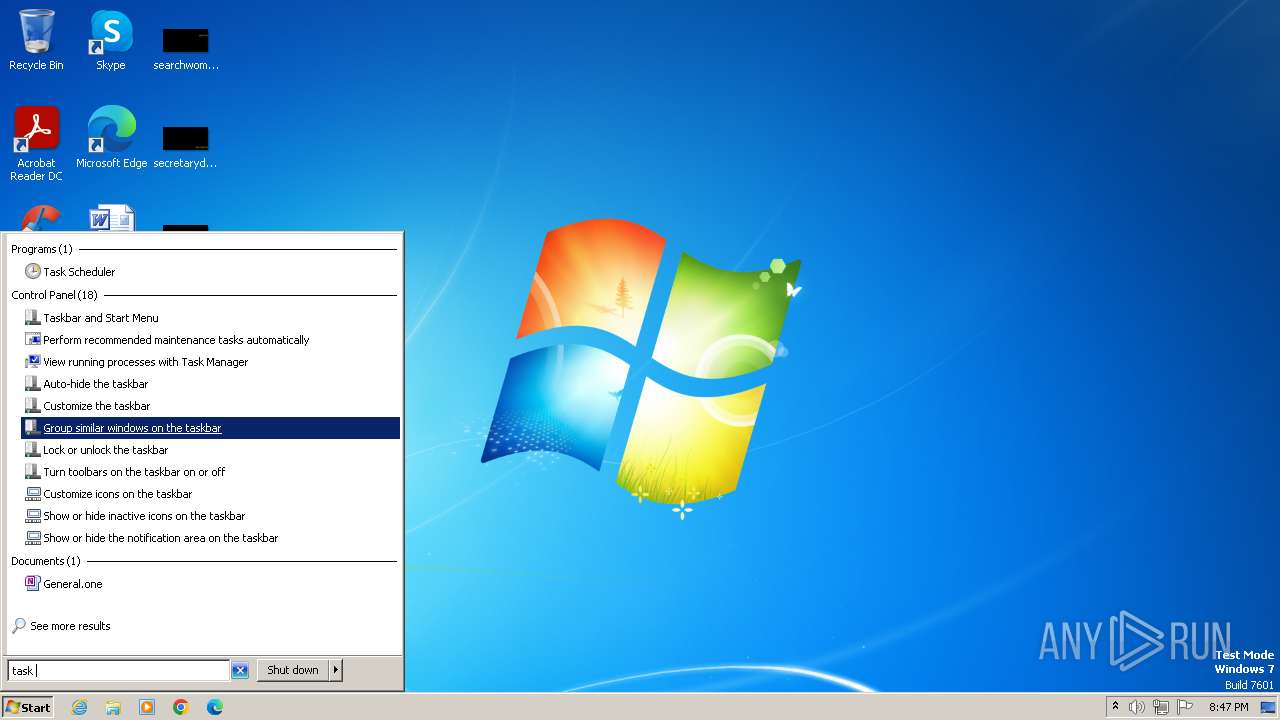The height and width of the screenshot is (720, 1280).
Task: Open Internet Explorer from the taskbar
Action: click(x=80, y=707)
